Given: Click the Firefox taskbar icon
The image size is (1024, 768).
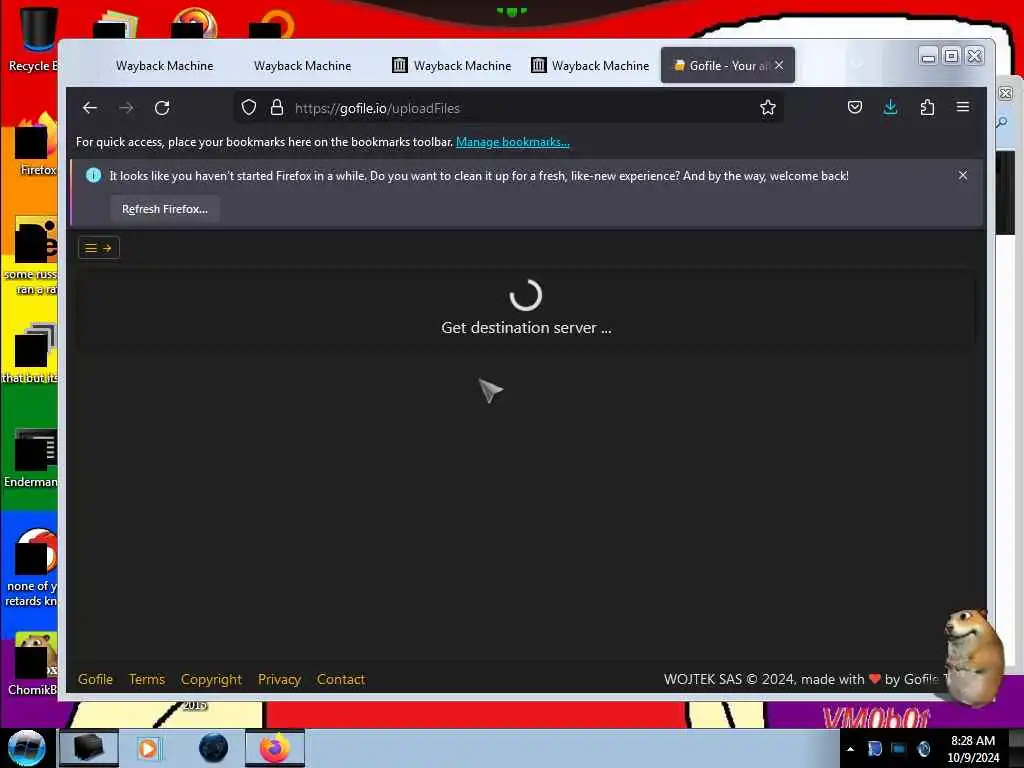Looking at the screenshot, I should click(275, 748).
